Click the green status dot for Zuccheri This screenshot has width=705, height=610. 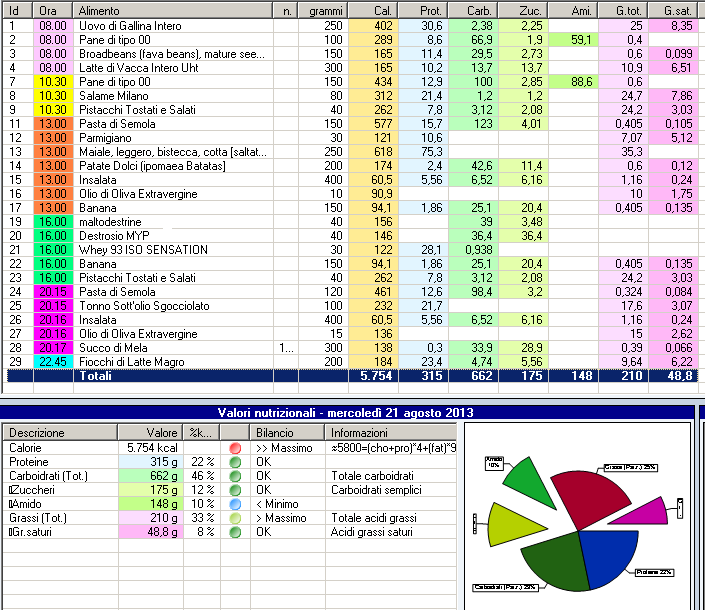click(x=235, y=491)
